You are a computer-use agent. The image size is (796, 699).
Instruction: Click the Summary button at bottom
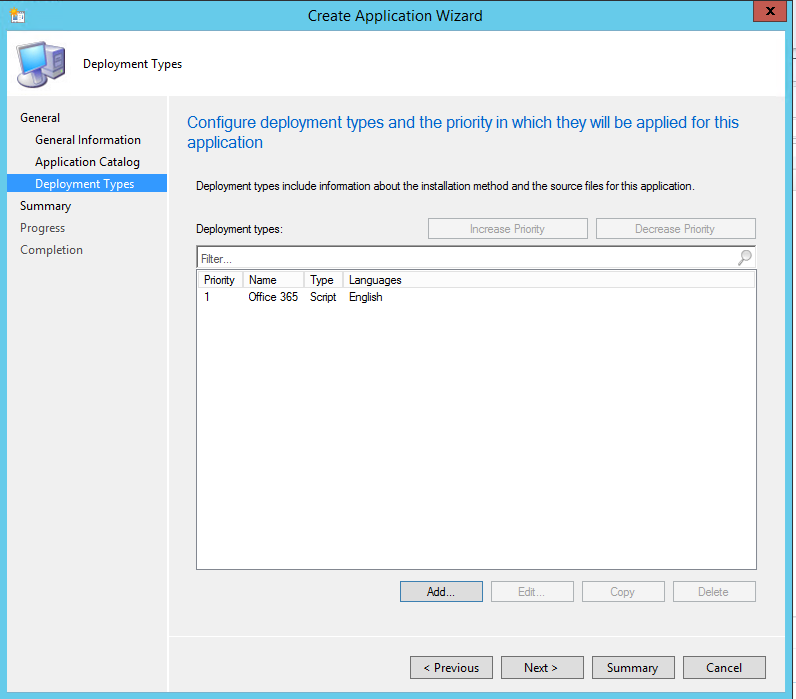pyautogui.click(x=633, y=668)
